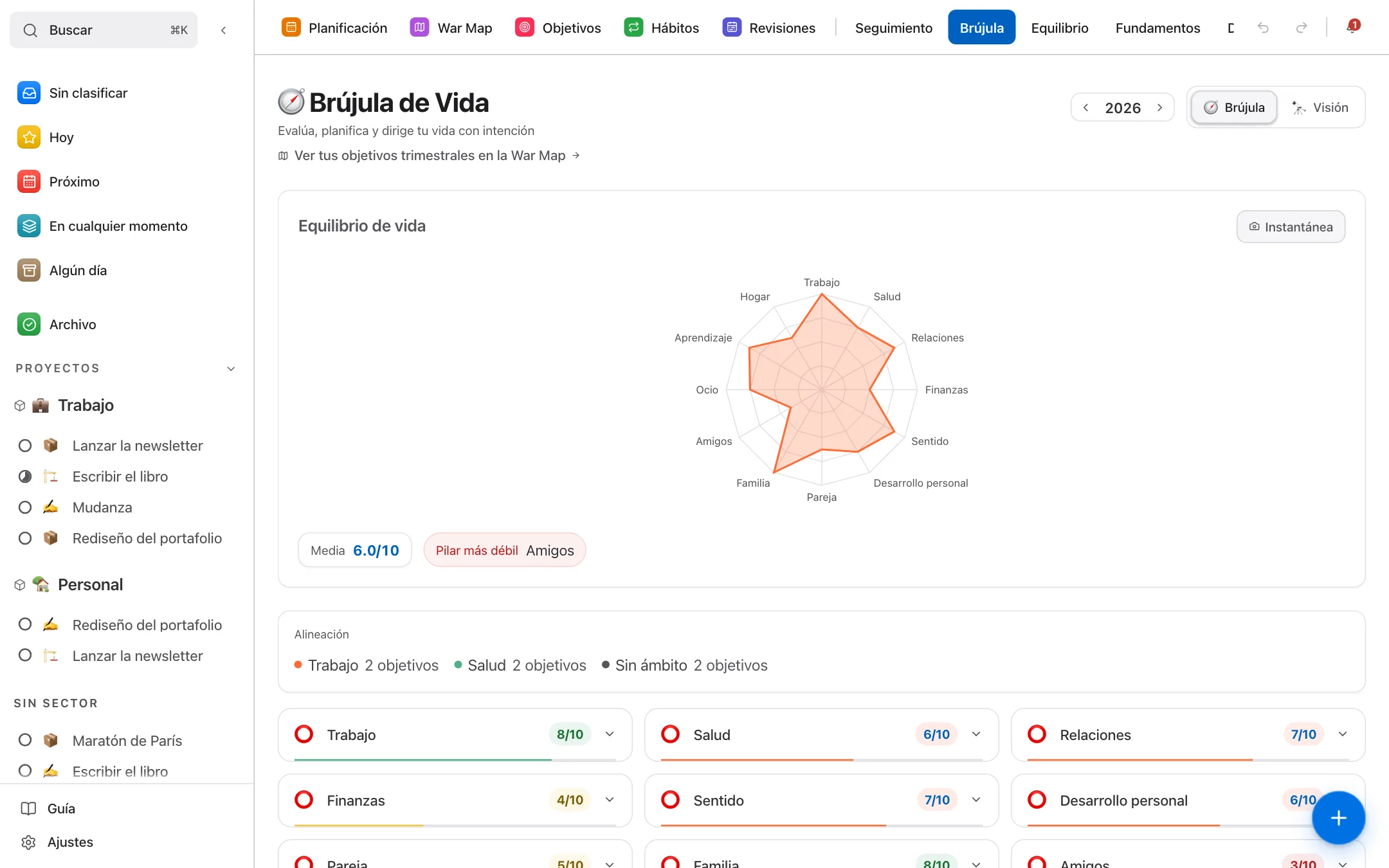
Task: Open the Algún día archive box icon
Action: (x=29, y=271)
